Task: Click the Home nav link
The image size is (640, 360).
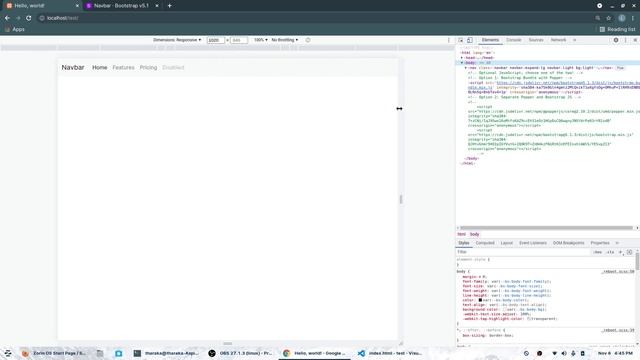Action: coord(100,67)
